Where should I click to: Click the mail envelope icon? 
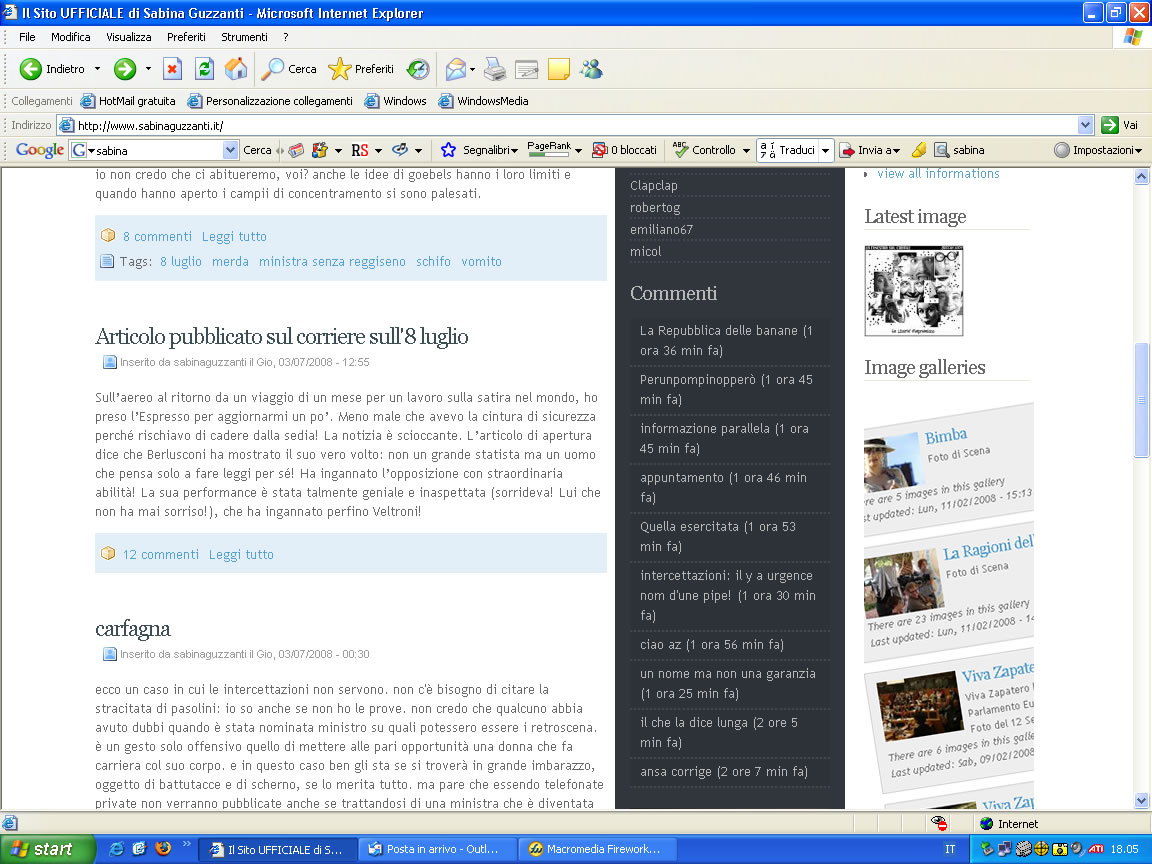click(456, 69)
